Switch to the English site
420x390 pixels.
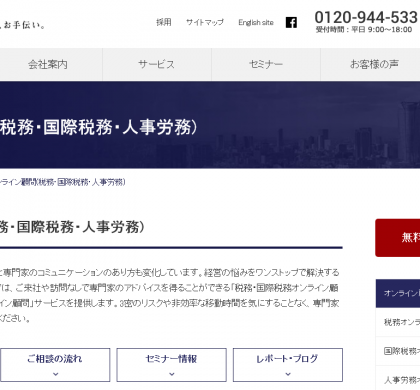pyautogui.click(x=256, y=22)
